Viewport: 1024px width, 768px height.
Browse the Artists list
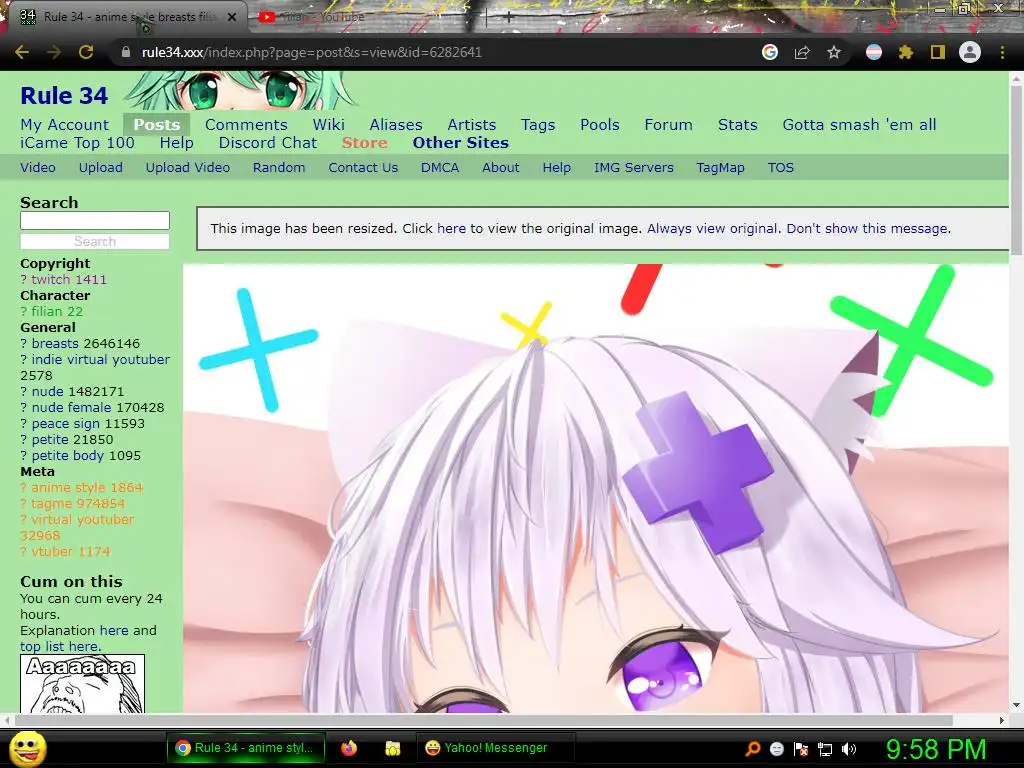click(x=472, y=125)
